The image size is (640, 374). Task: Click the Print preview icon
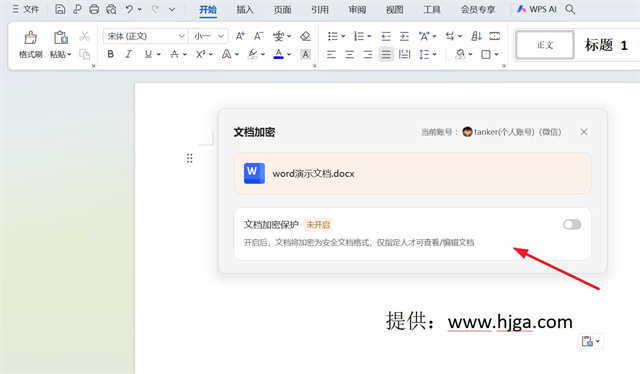coord(111,9)
